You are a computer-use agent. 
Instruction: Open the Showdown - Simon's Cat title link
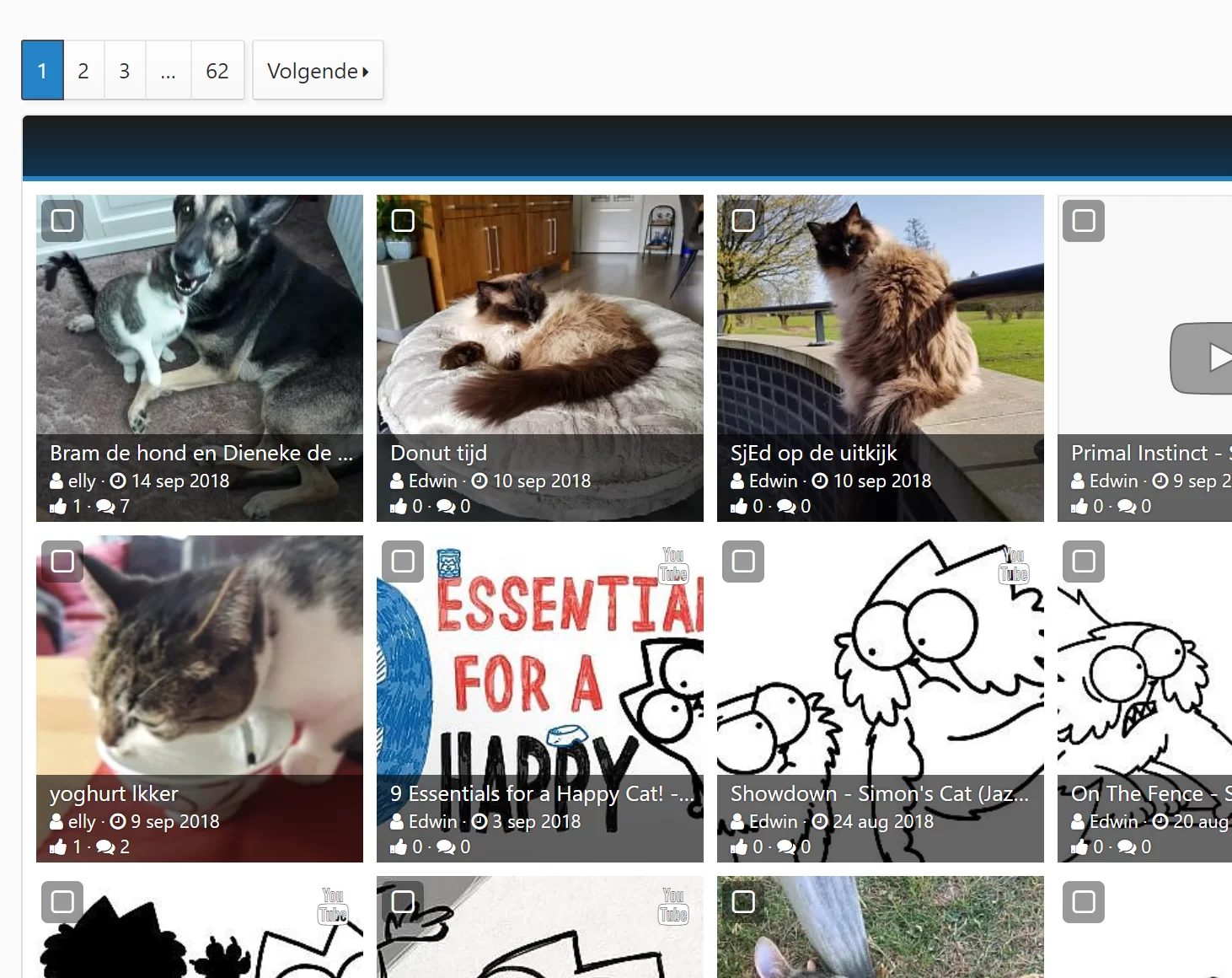coord(880,793)
